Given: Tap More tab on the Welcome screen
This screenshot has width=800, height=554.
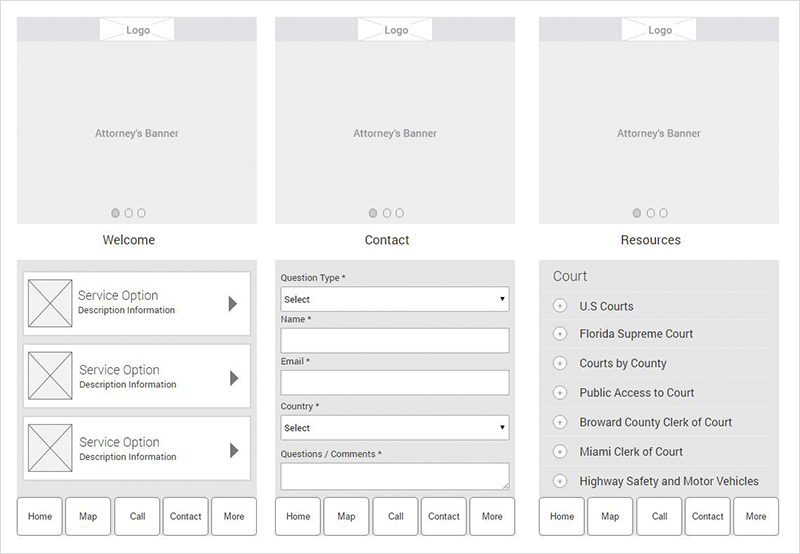Looking at the screenshot, I should tap(234, 516).
